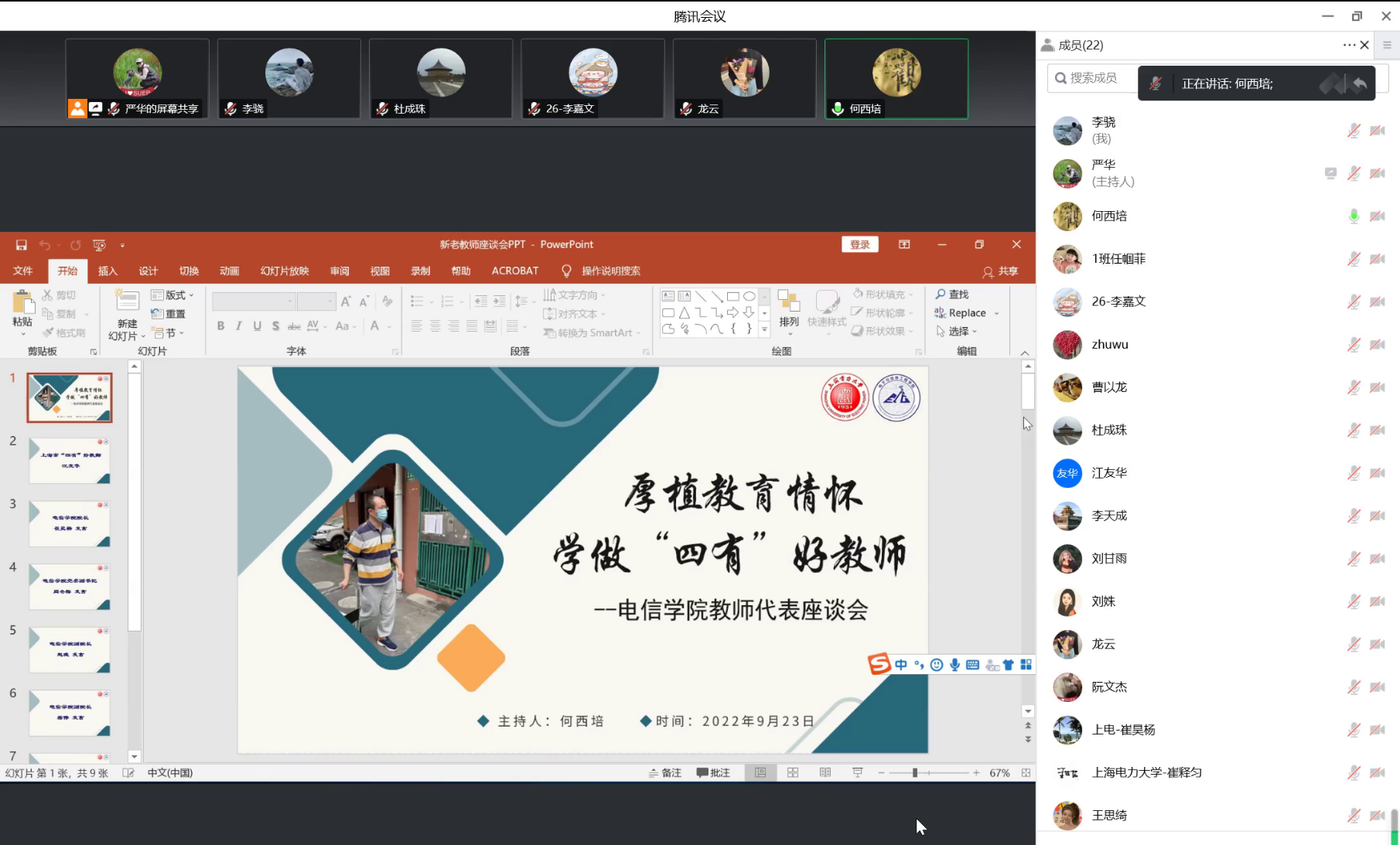Toggle the Notes (备注) pane
Image resolution: width=1400 pixels, height=845 pixels.
point(665,772)
